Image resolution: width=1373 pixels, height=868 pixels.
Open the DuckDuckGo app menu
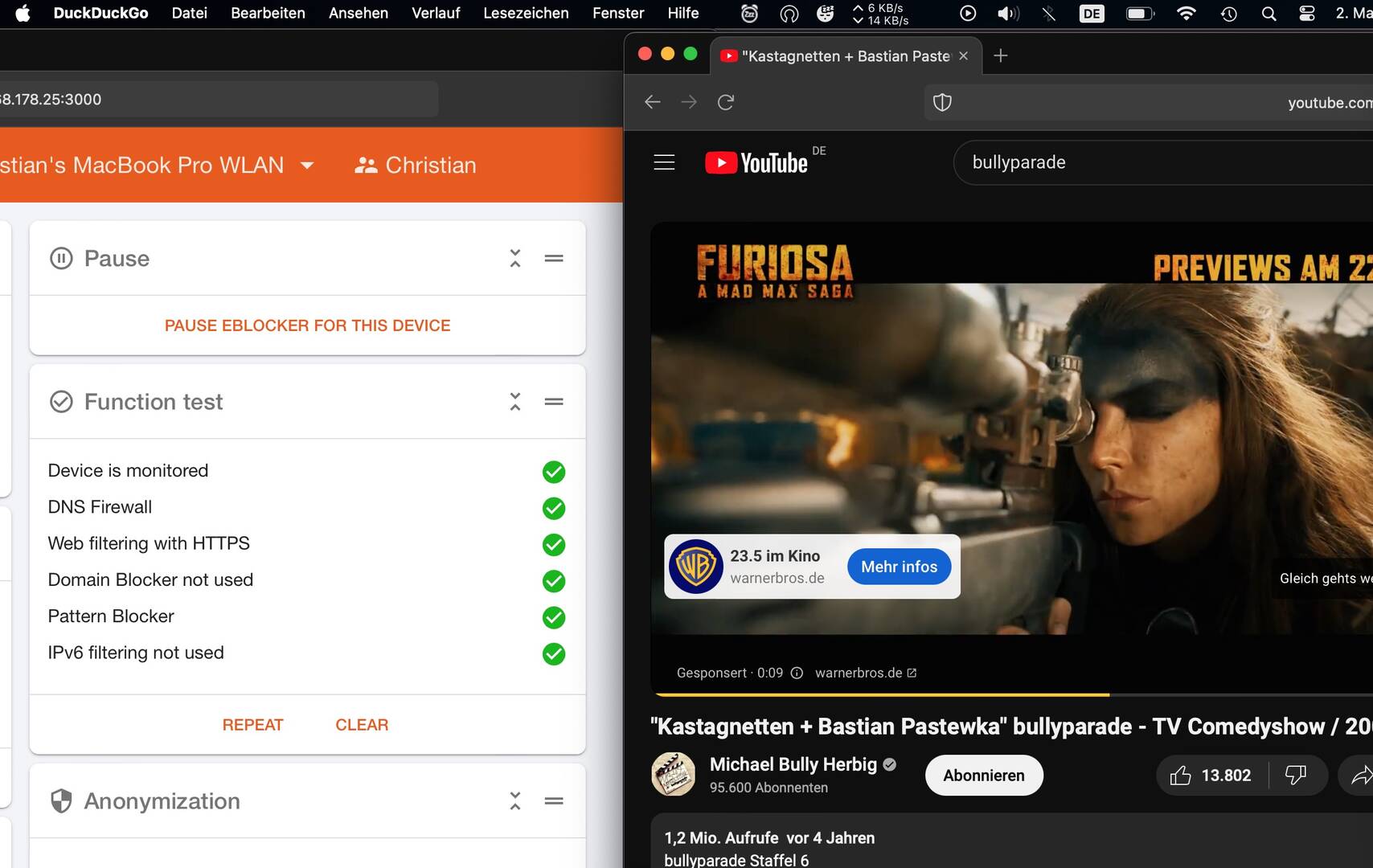100,13
